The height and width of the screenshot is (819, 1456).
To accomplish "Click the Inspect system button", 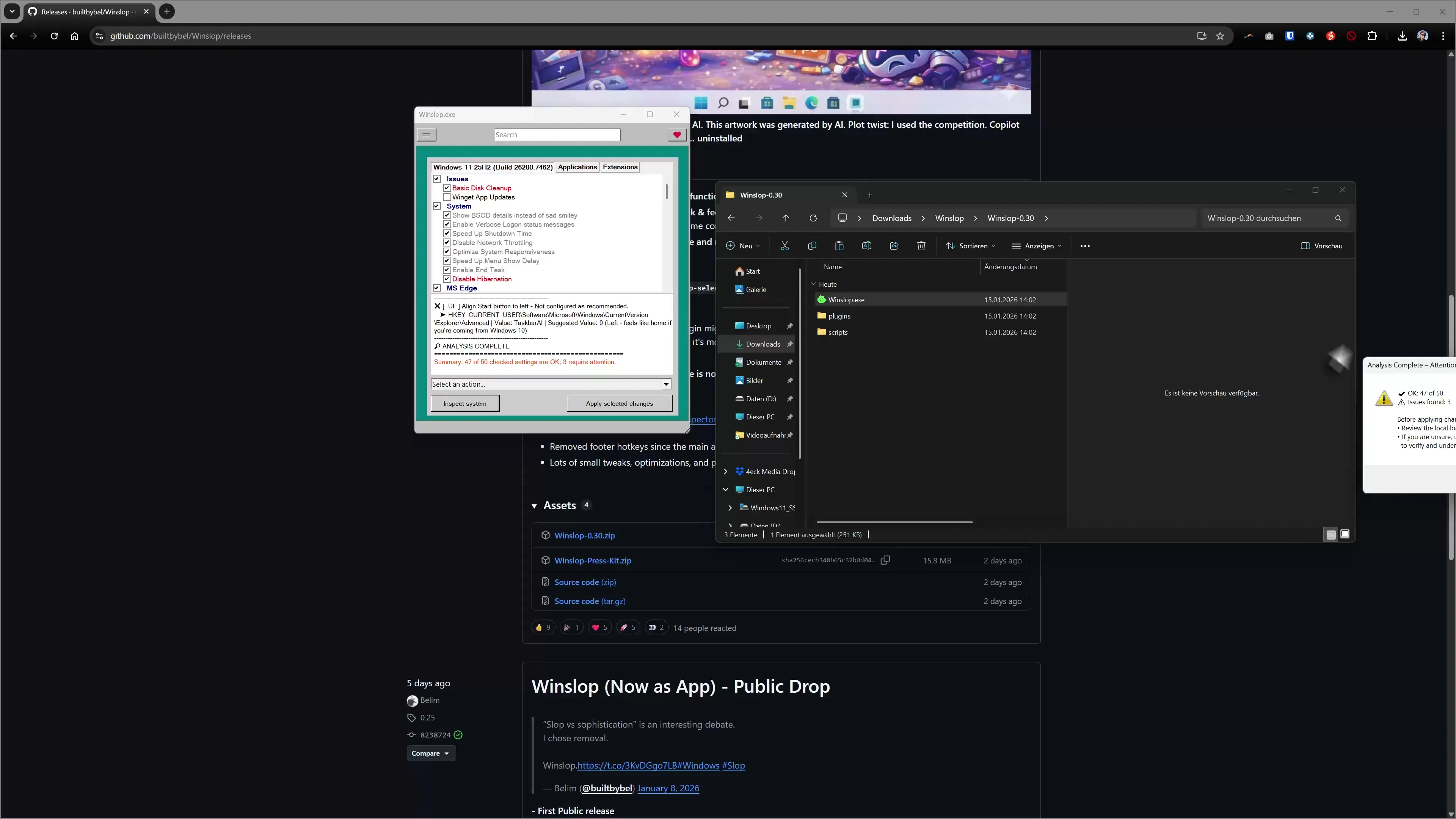I will coord(464,403).
